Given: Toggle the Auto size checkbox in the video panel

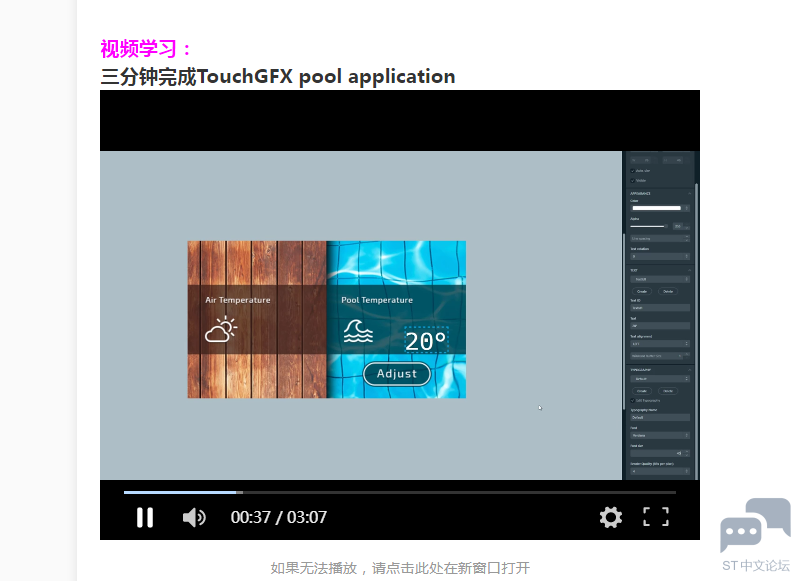Looking at the screenshot, I should pyautogui.click(x=632, y=171).
